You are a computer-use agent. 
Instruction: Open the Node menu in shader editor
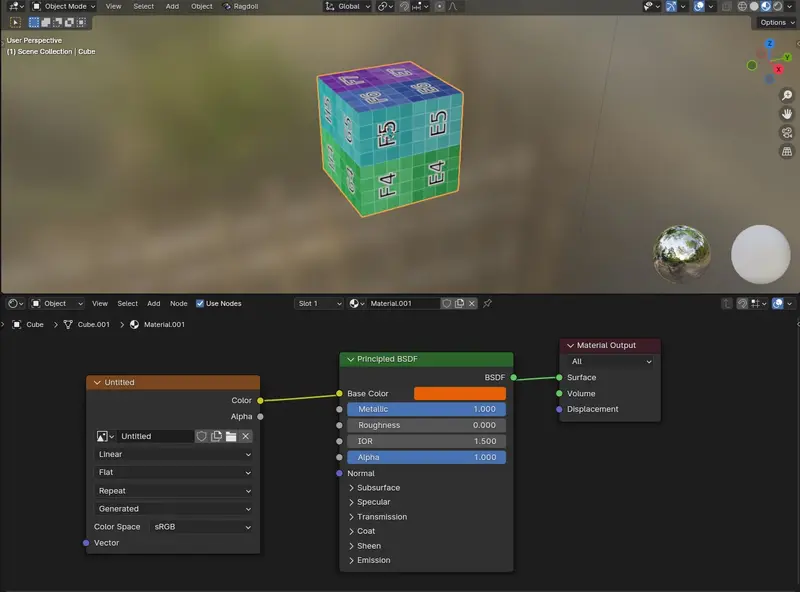pyautogui.click(x=178, y=303)
